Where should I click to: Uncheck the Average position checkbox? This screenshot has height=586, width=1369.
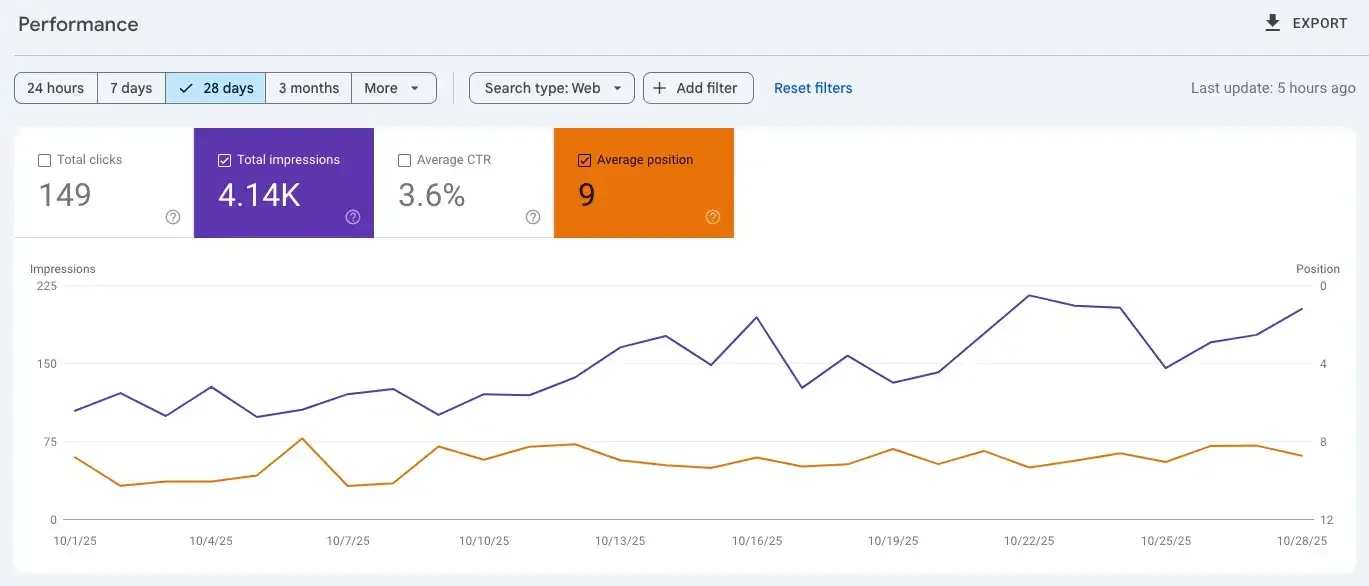pyautogui.click(x=584, y=160)
